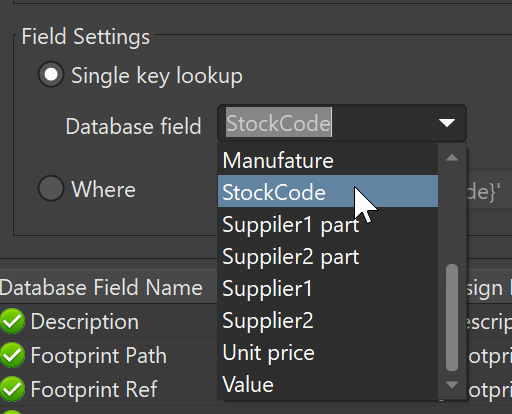Click the StockCode text in Database field box

click(279, 122)
